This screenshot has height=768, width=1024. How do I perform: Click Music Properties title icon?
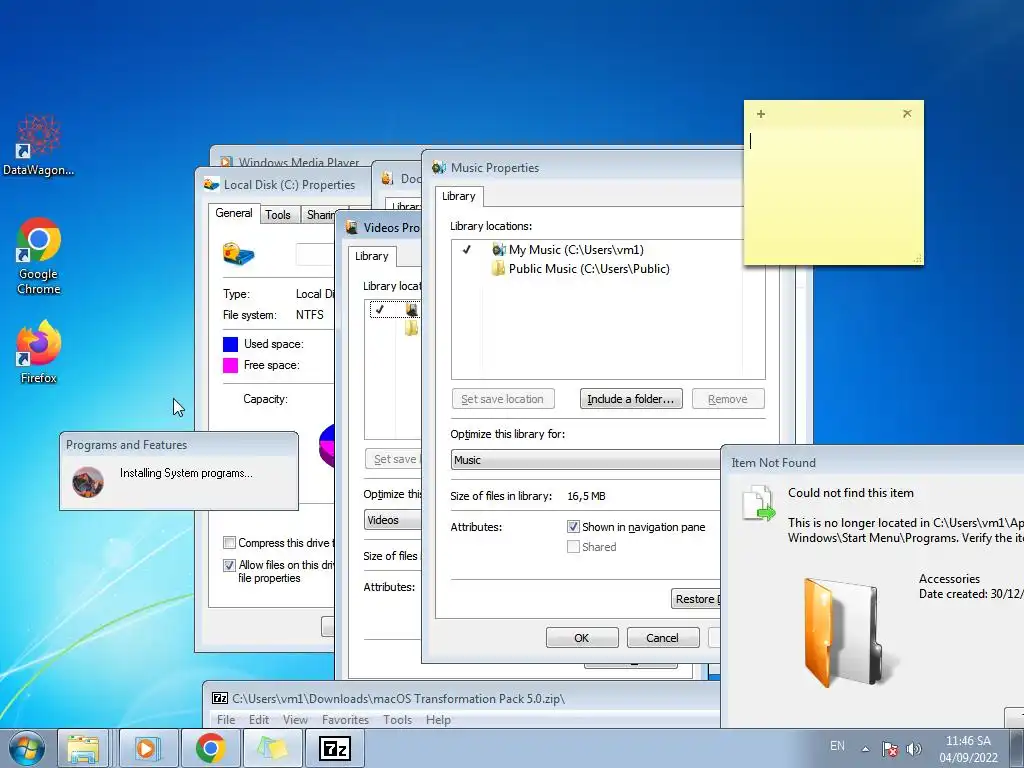coord(439,168)
